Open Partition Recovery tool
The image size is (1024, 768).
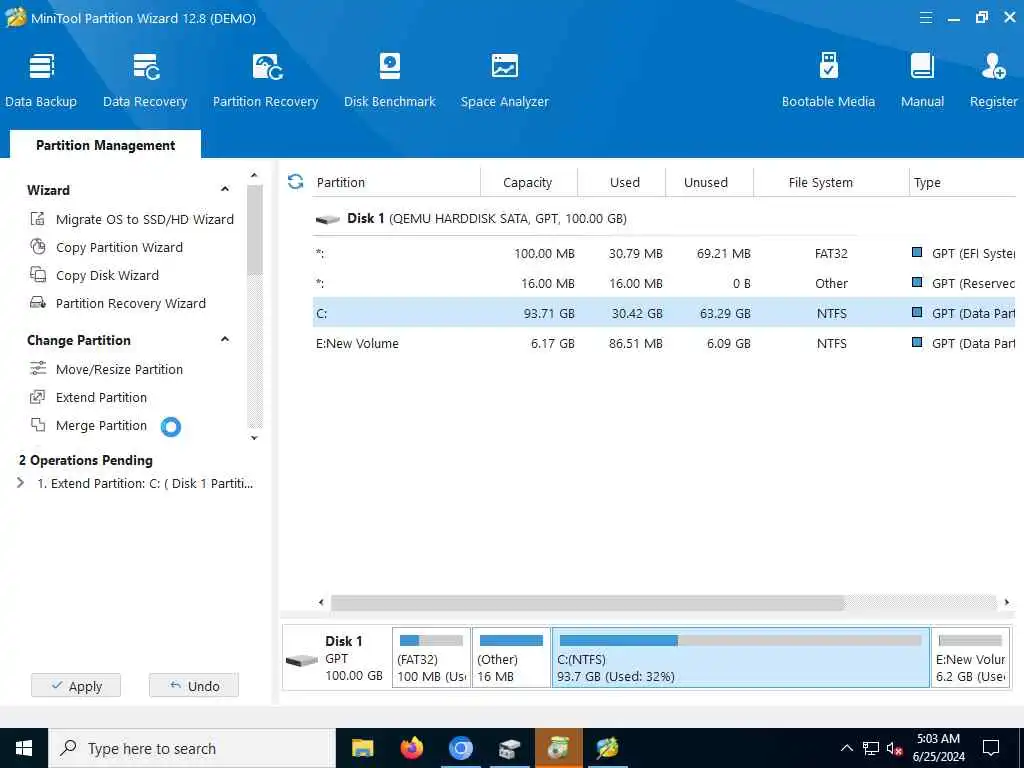[265, 80]
